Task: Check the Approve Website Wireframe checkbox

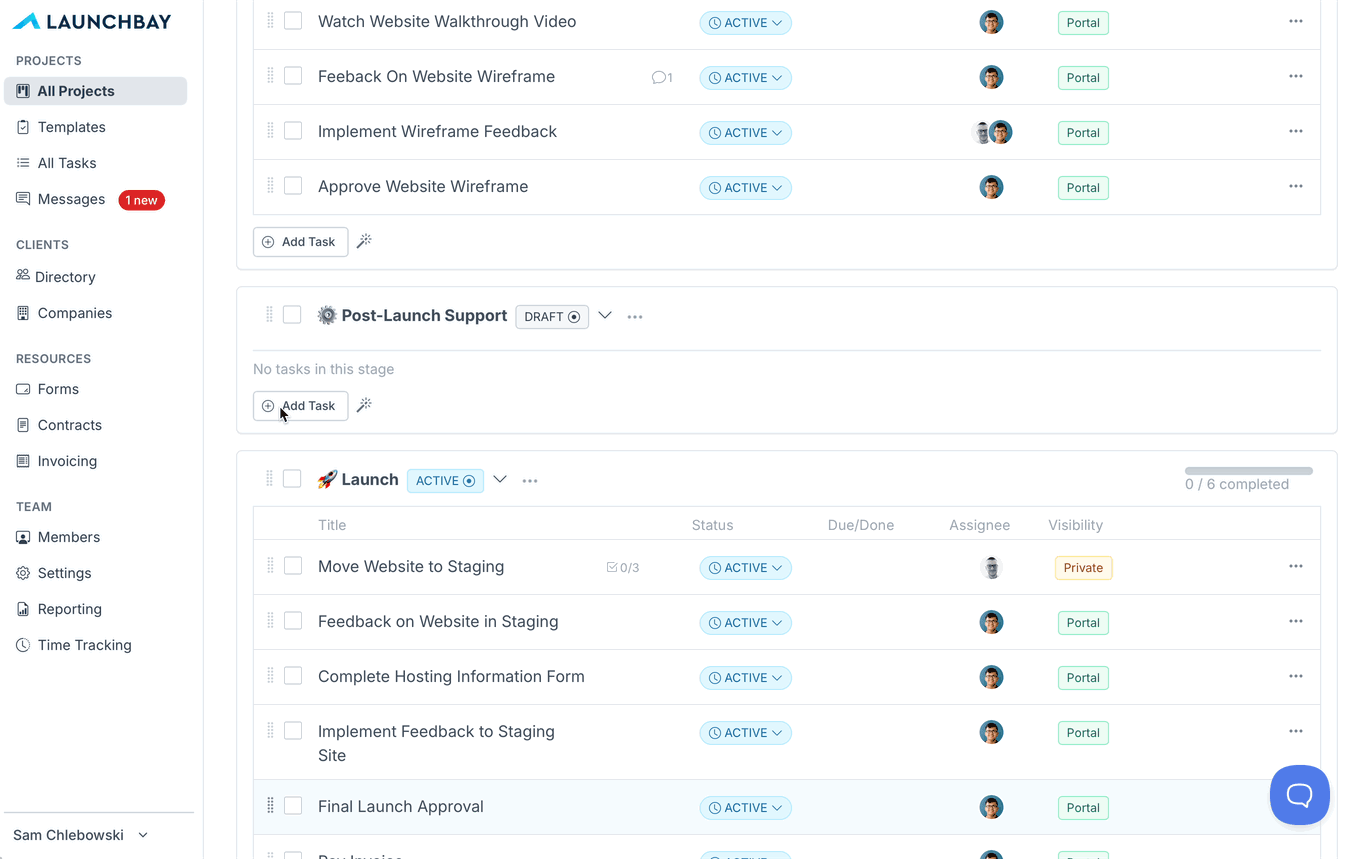Action: click(293, 186)
